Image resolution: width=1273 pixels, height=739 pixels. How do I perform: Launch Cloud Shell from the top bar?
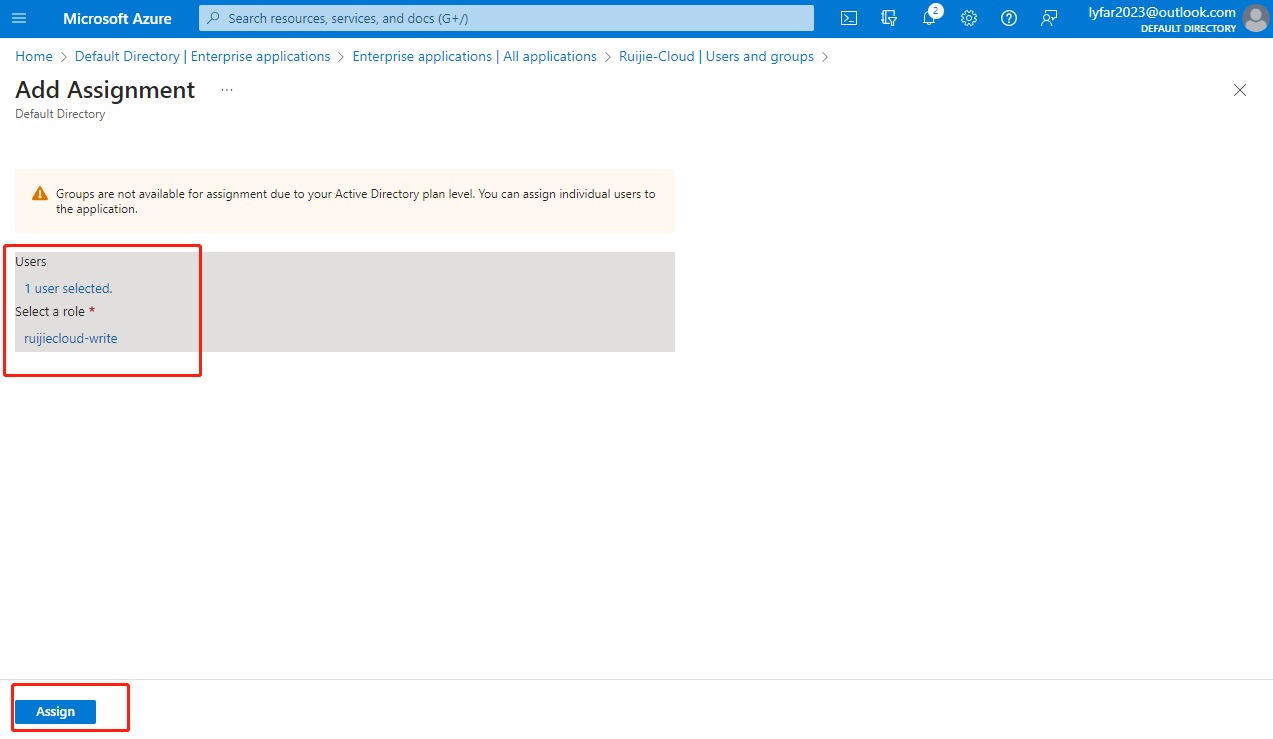pos(848,18)
